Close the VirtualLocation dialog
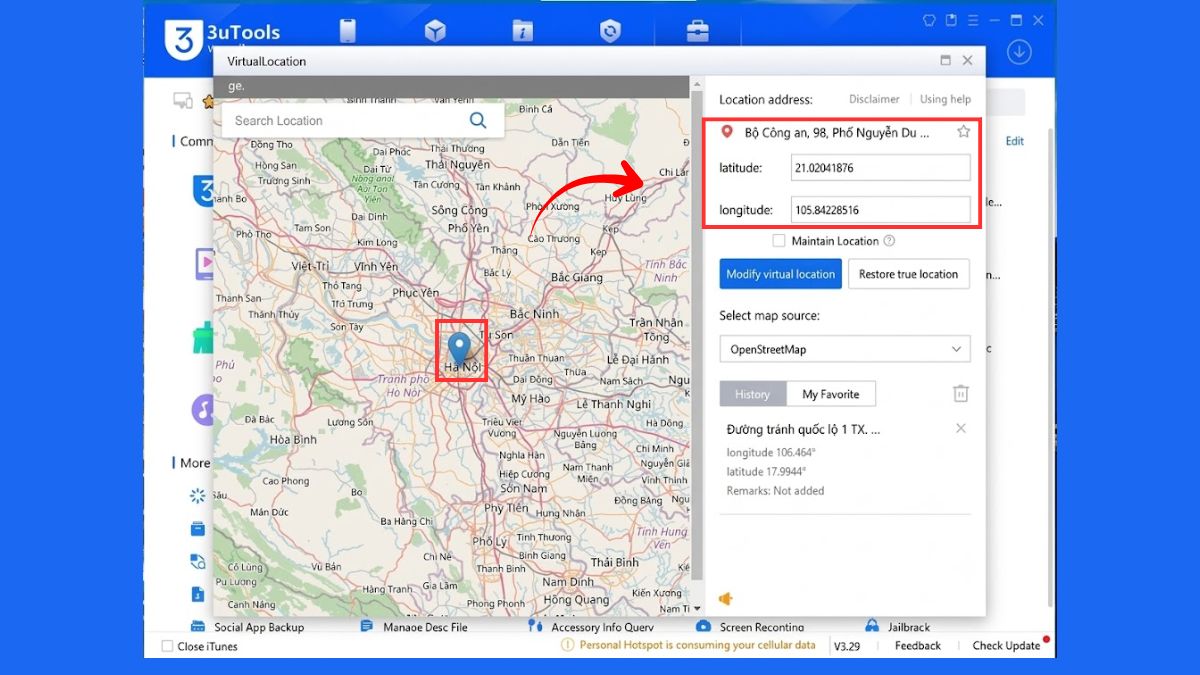This screenshot has height=675, width=1200. tap(967, 61)
